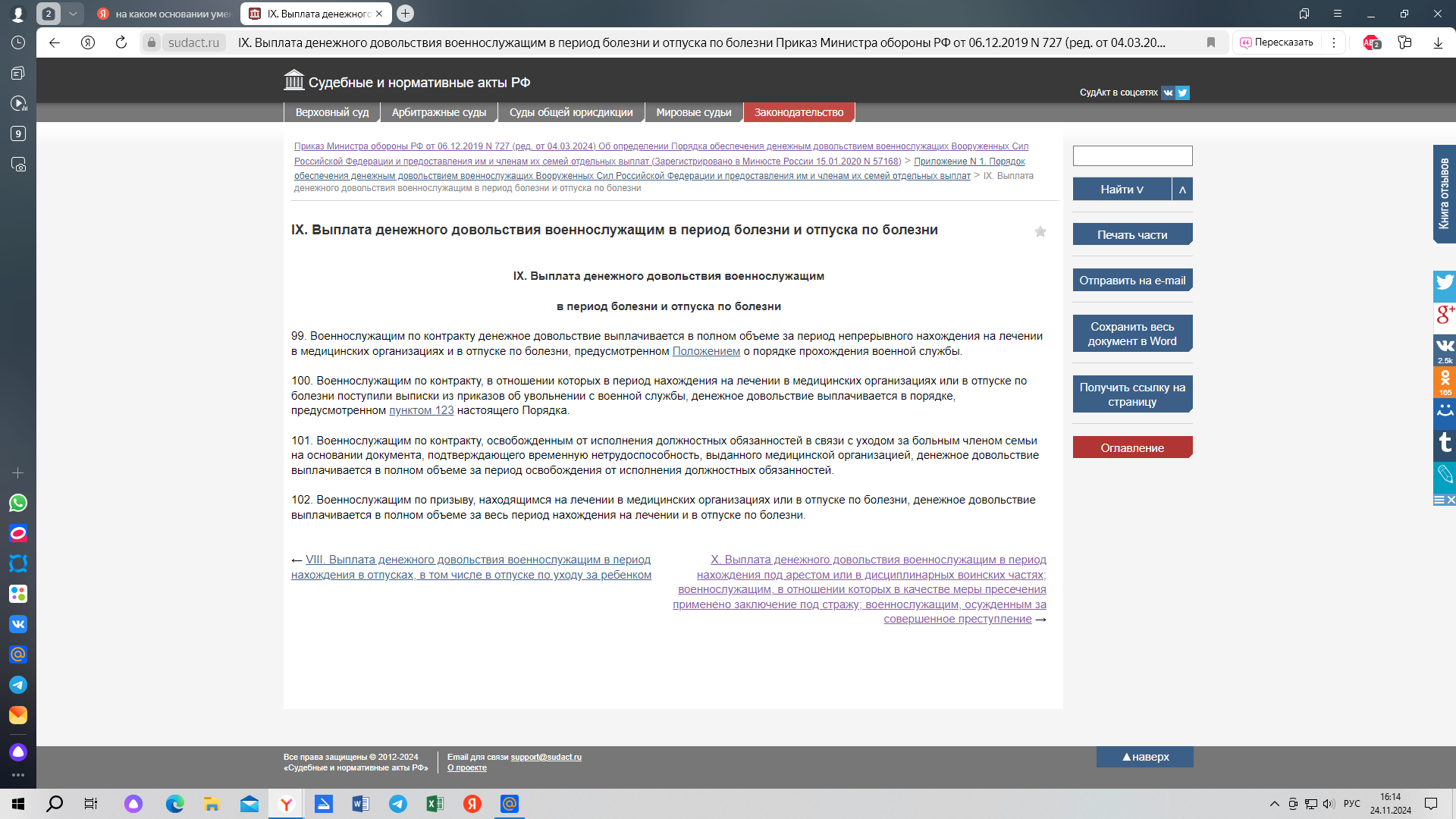
Task: Click the site search input field
Action: [1132, 155]
